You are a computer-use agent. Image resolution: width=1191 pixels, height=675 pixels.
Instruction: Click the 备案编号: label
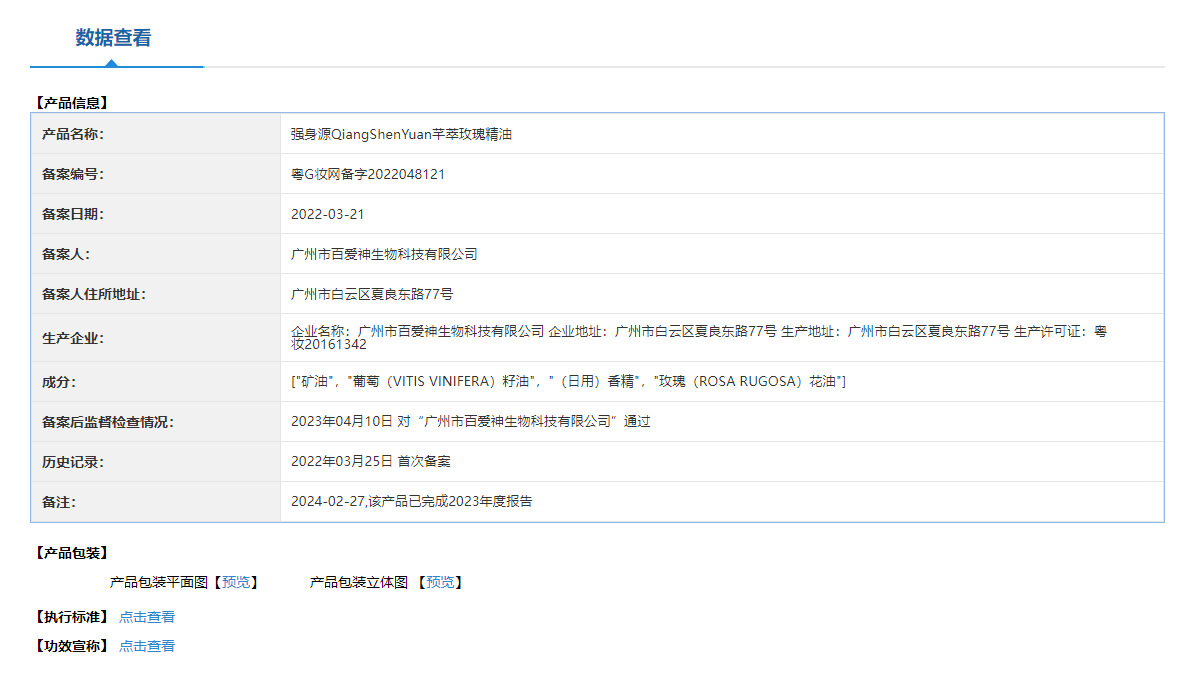pyautogui.click(x=73, y=175)
